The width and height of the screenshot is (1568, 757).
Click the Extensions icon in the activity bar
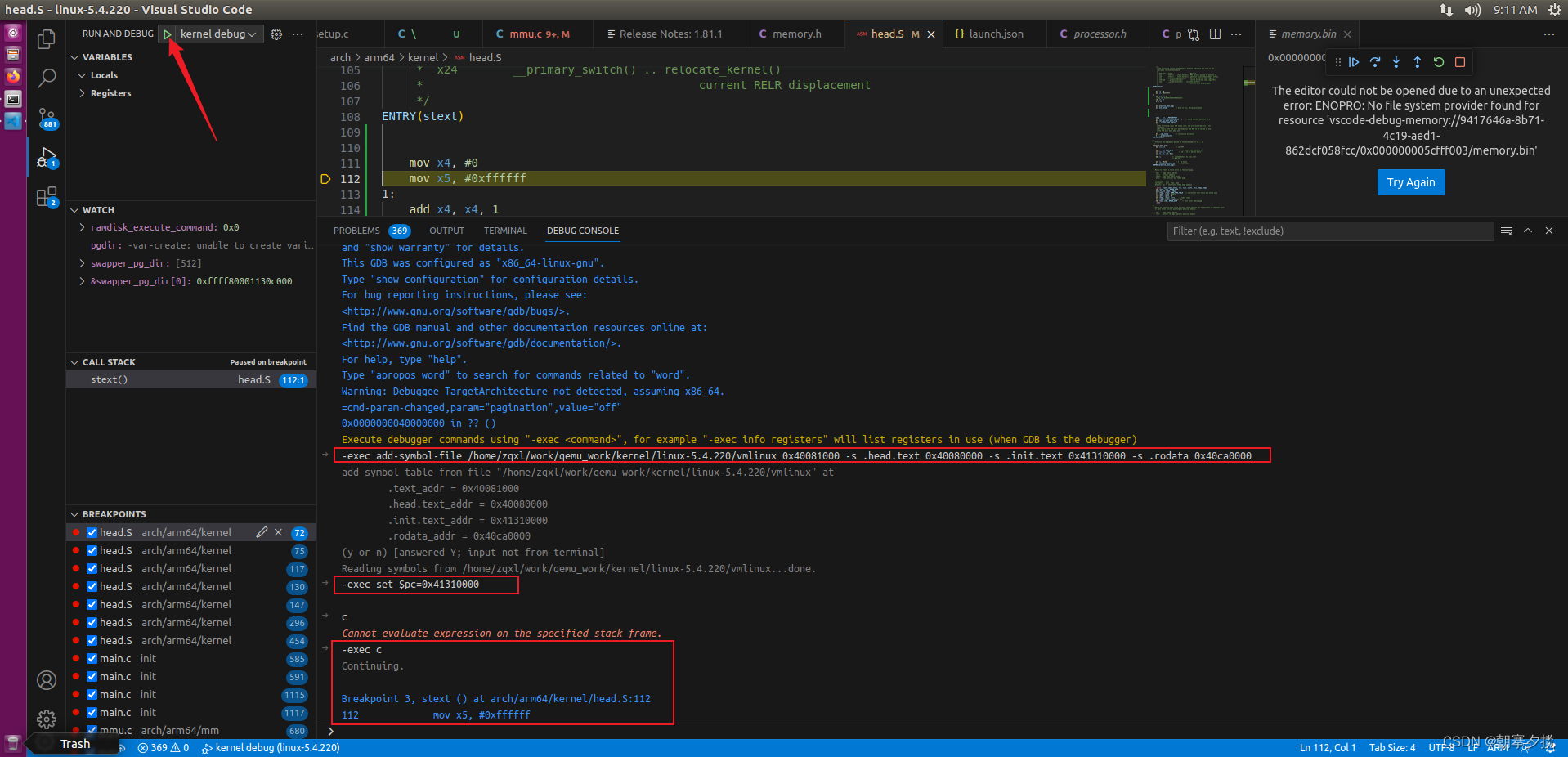click(x=47, y=196)
